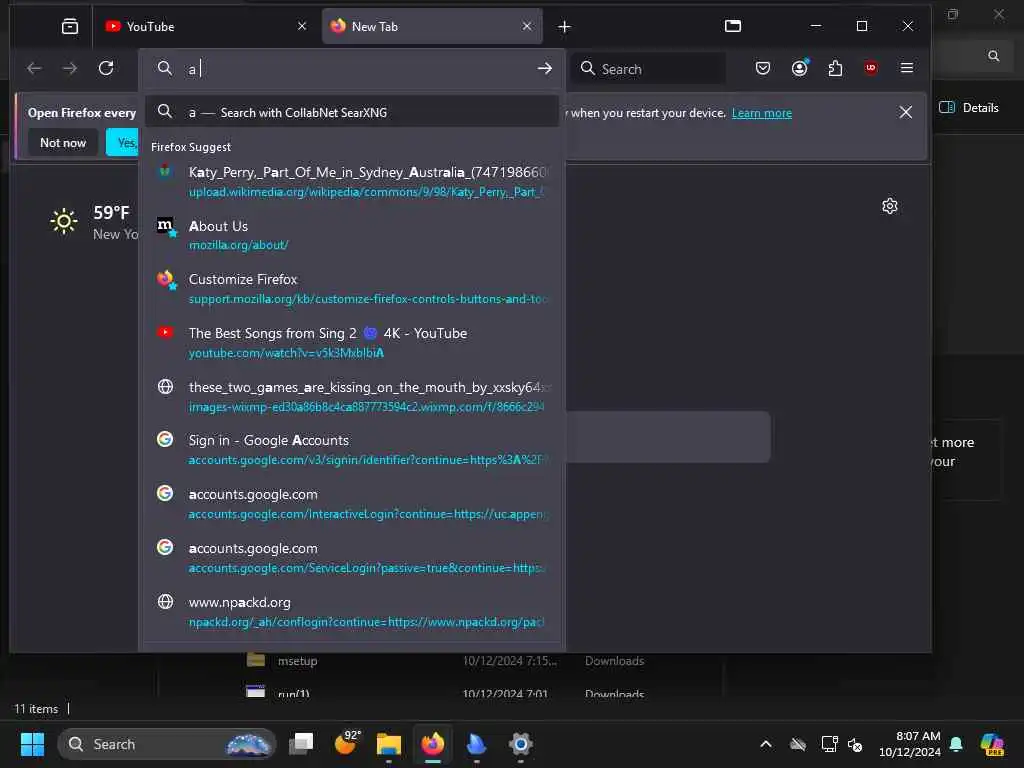The width and height of the screenshot is (1024, 768).
Task: Dismiss the Open Firefox notification bar
Action: pyautogui.click(x=905, y=112)
